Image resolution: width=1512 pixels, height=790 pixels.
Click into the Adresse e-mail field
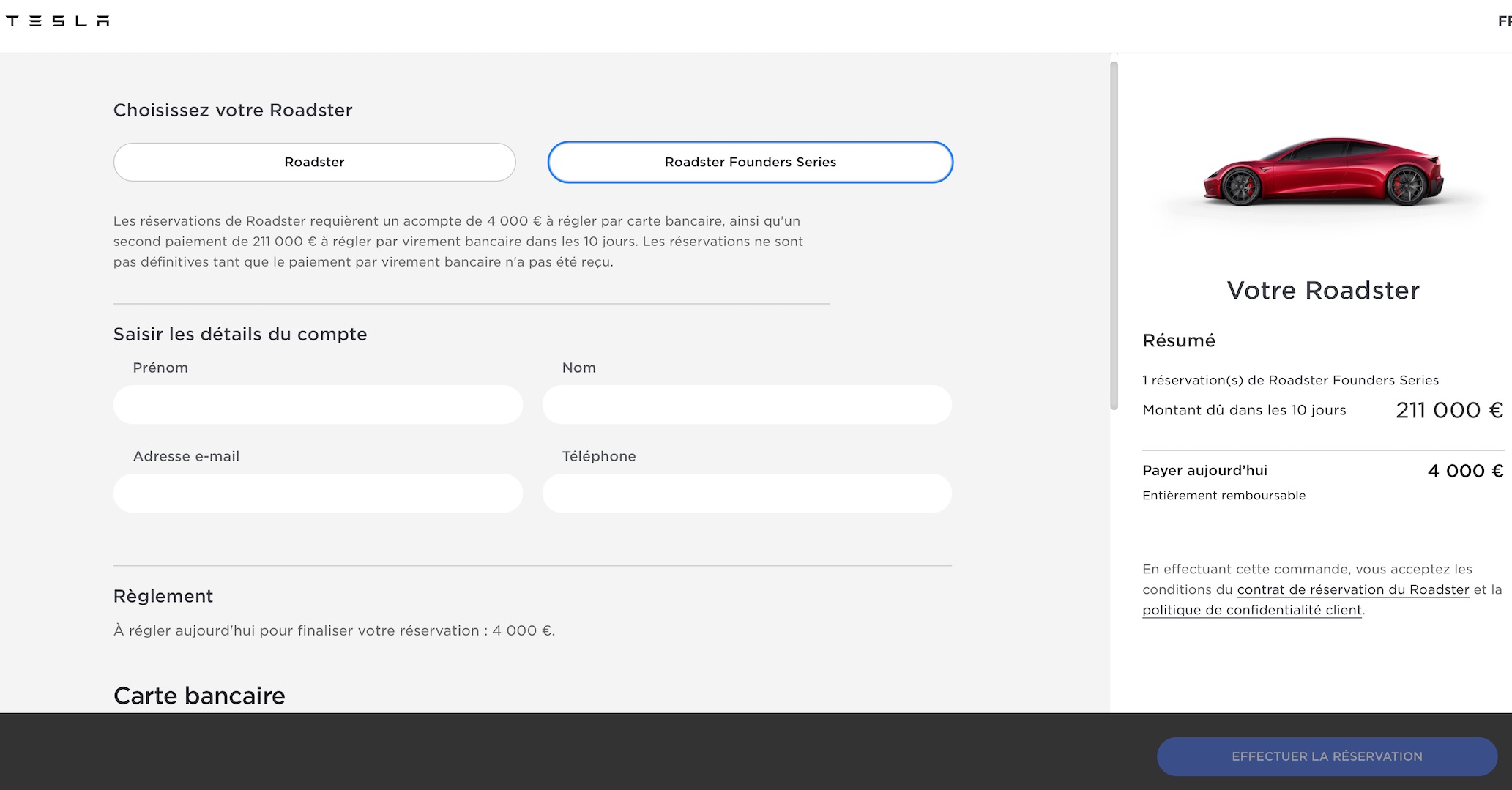pyautogui.click(x=318, y=493)
